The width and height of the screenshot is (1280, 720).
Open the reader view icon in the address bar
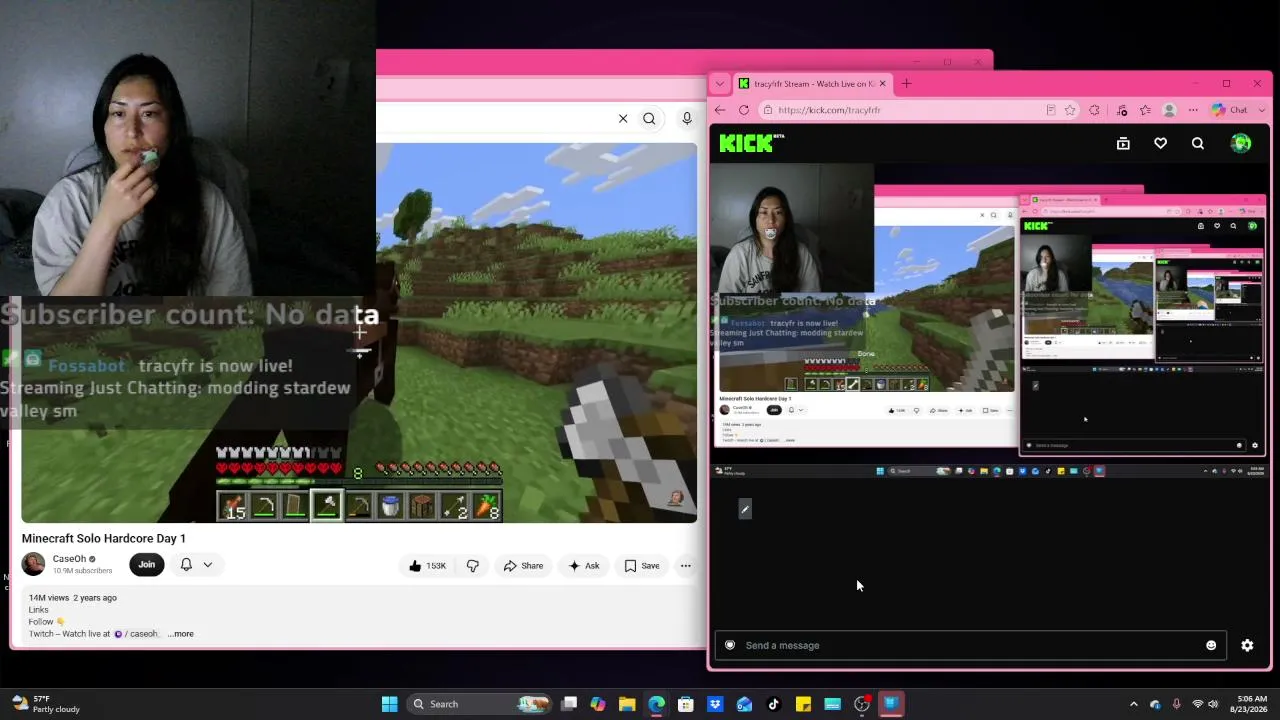click(x=1050, y=110)
